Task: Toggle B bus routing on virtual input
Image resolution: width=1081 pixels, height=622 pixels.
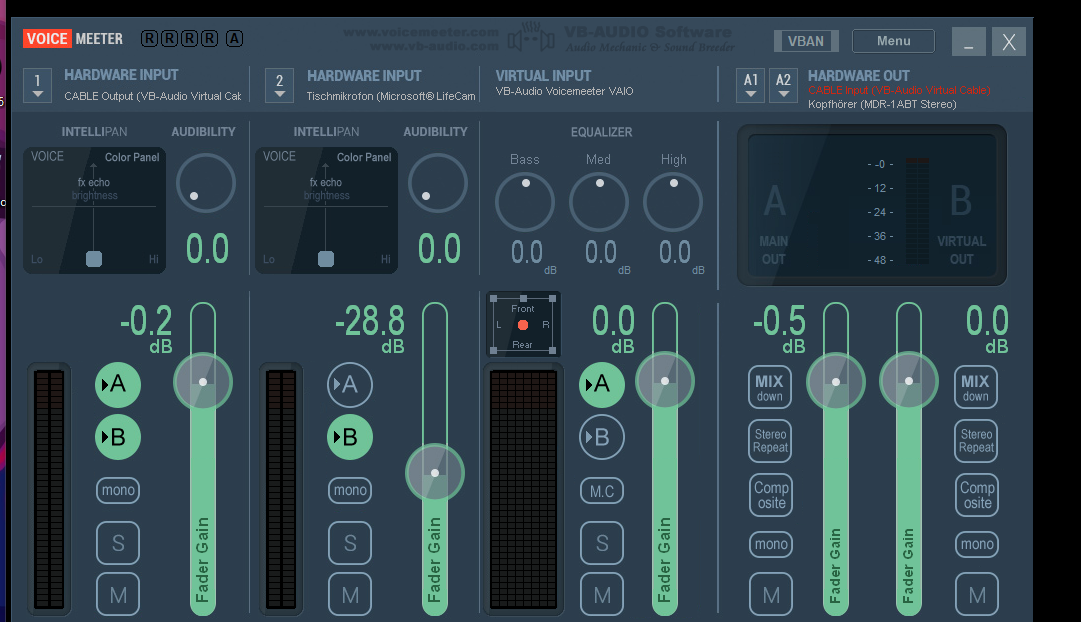Action: tap(602, 437)
